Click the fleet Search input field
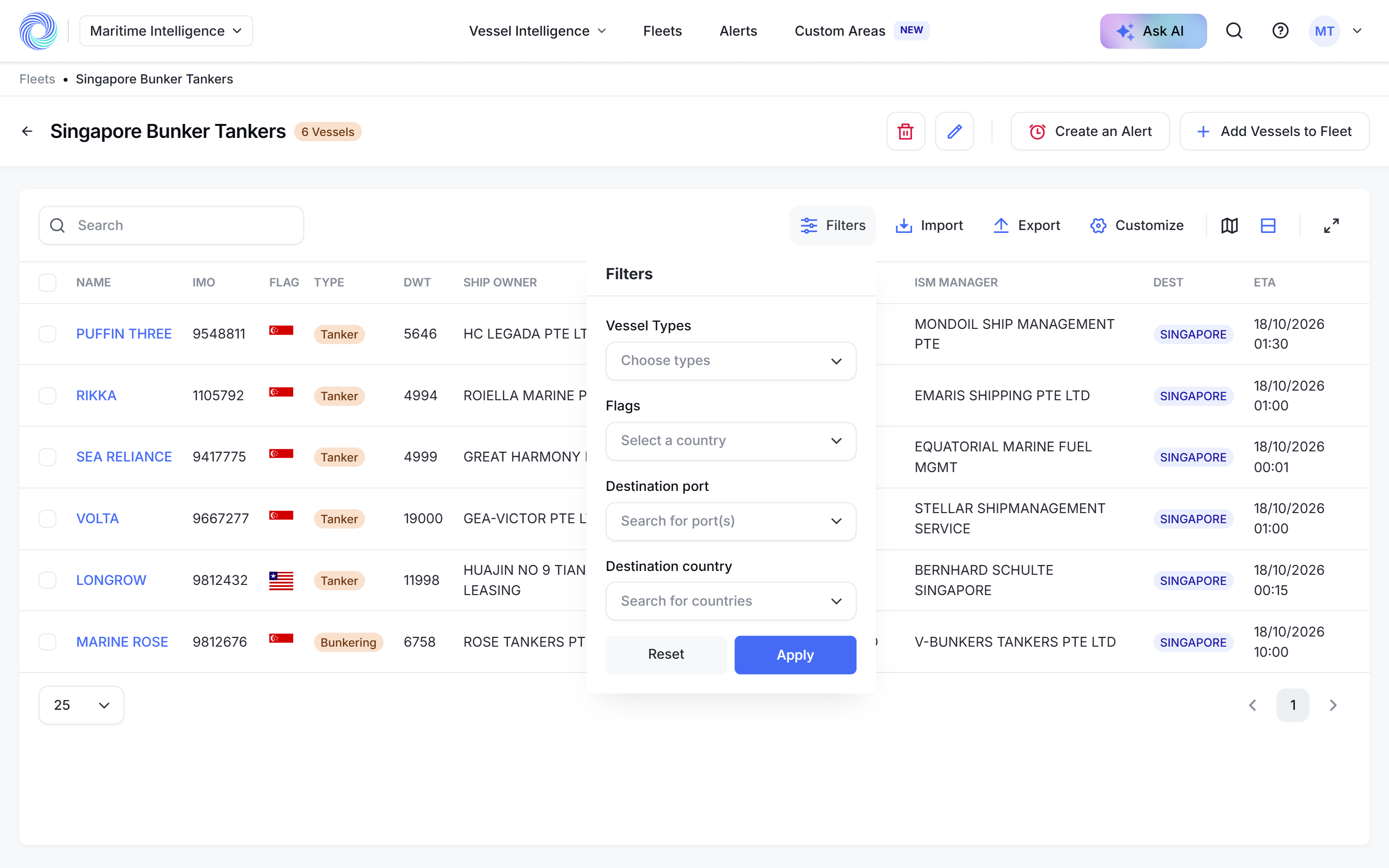Screen dimensions: 1389x868 (x=171, y=226)
